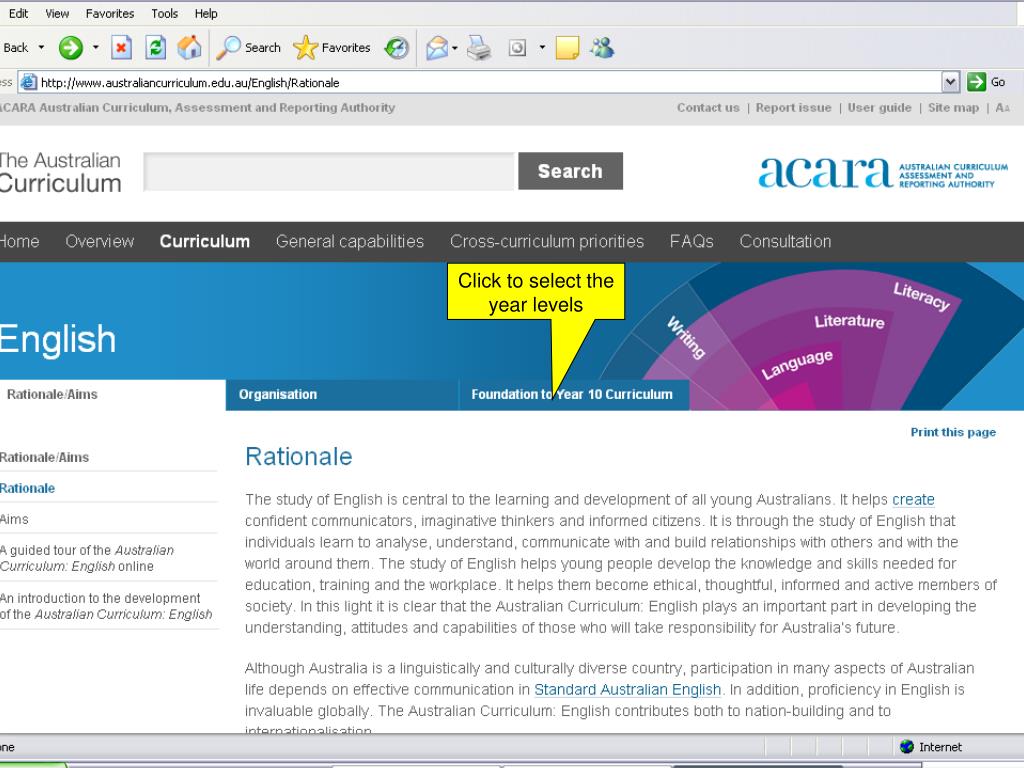The image size is (1024, 768).
Task: Click the Standard Australian English link
Action: pyautogui.click(x=628, y=690)
